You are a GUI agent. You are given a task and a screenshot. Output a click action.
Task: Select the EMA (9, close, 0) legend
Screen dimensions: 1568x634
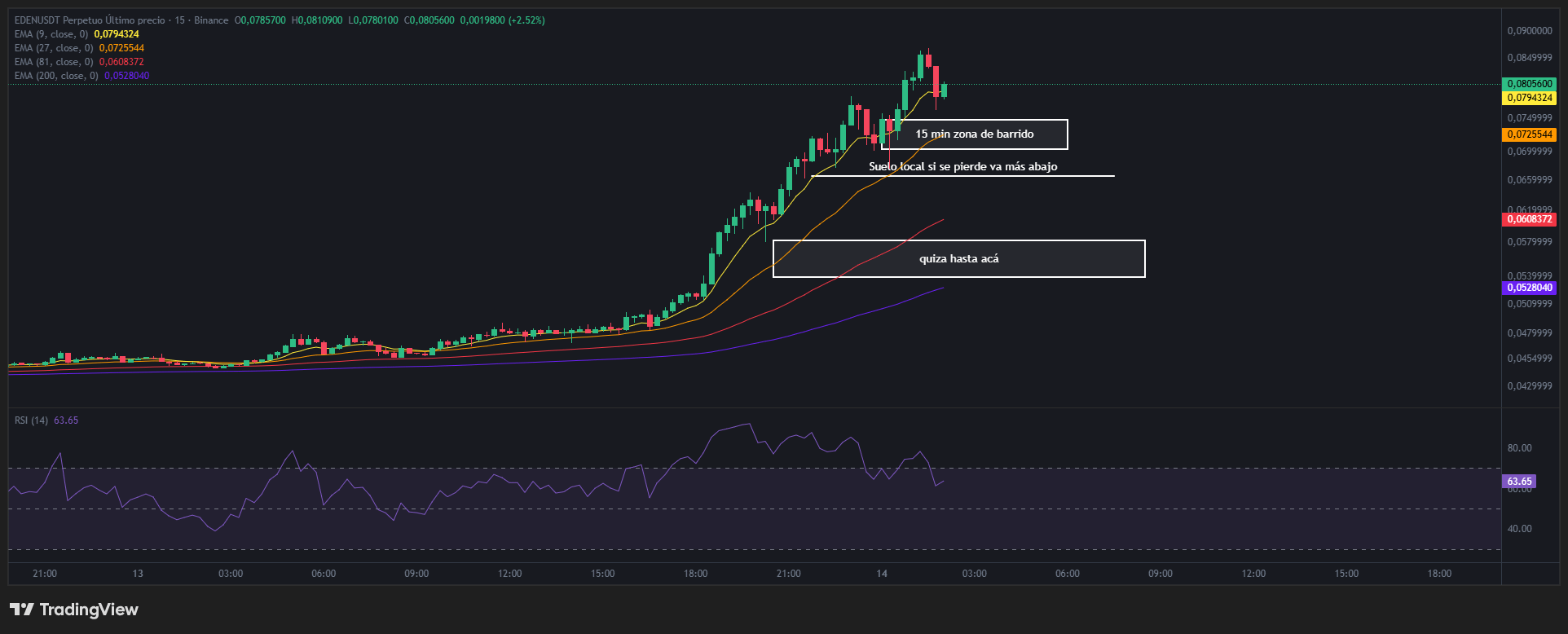tap(51, 34)
